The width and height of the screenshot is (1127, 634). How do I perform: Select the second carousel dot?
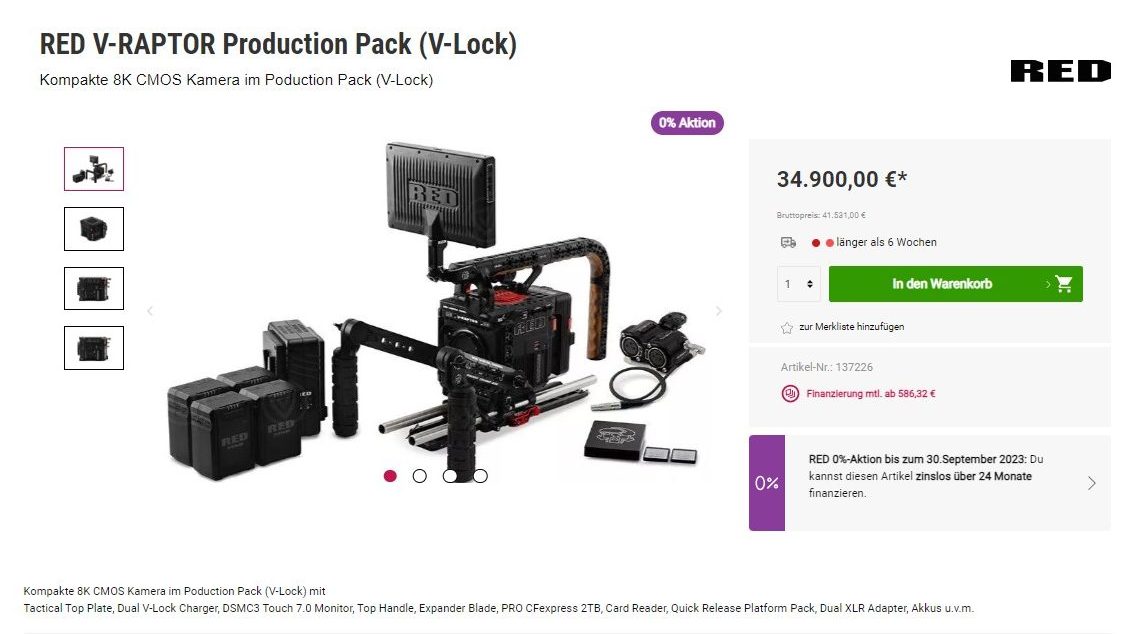(x=420, y=476)
